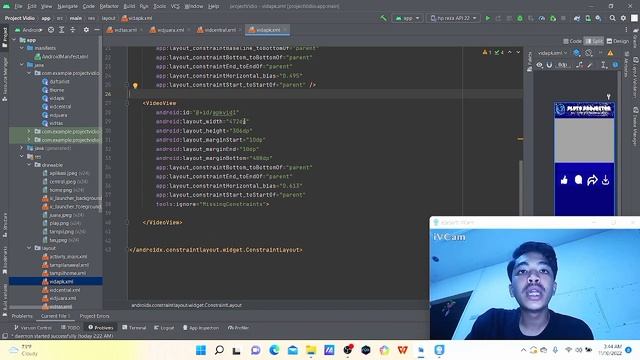Click the Make Project hammer icon
Screen dimensions: 640x360
point(383,18)
